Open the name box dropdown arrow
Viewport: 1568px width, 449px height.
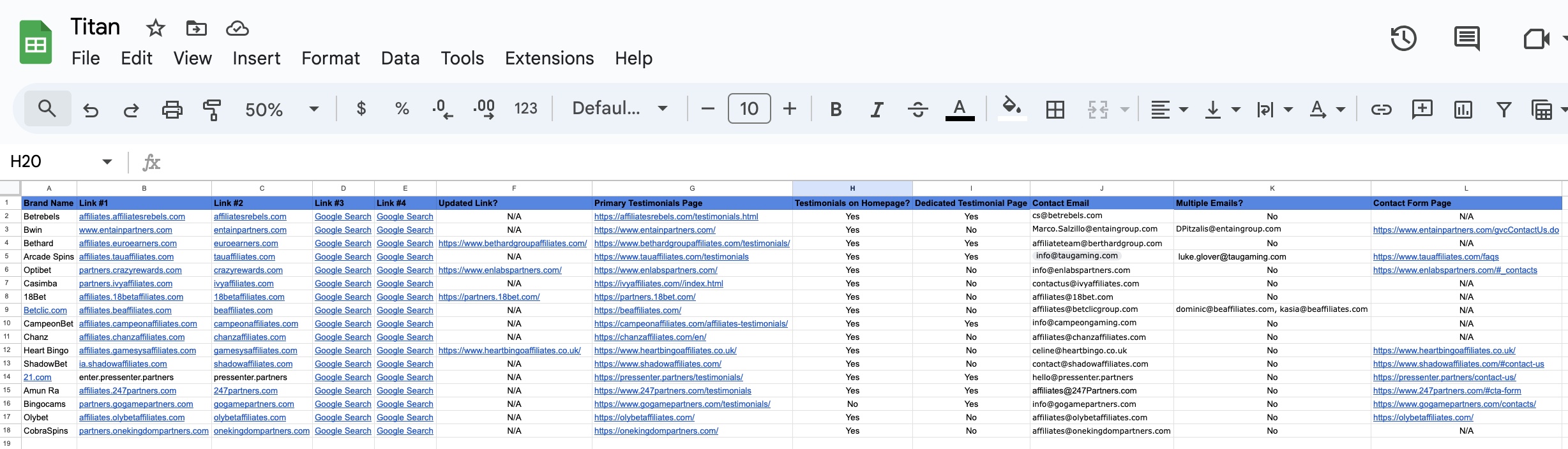107,161
